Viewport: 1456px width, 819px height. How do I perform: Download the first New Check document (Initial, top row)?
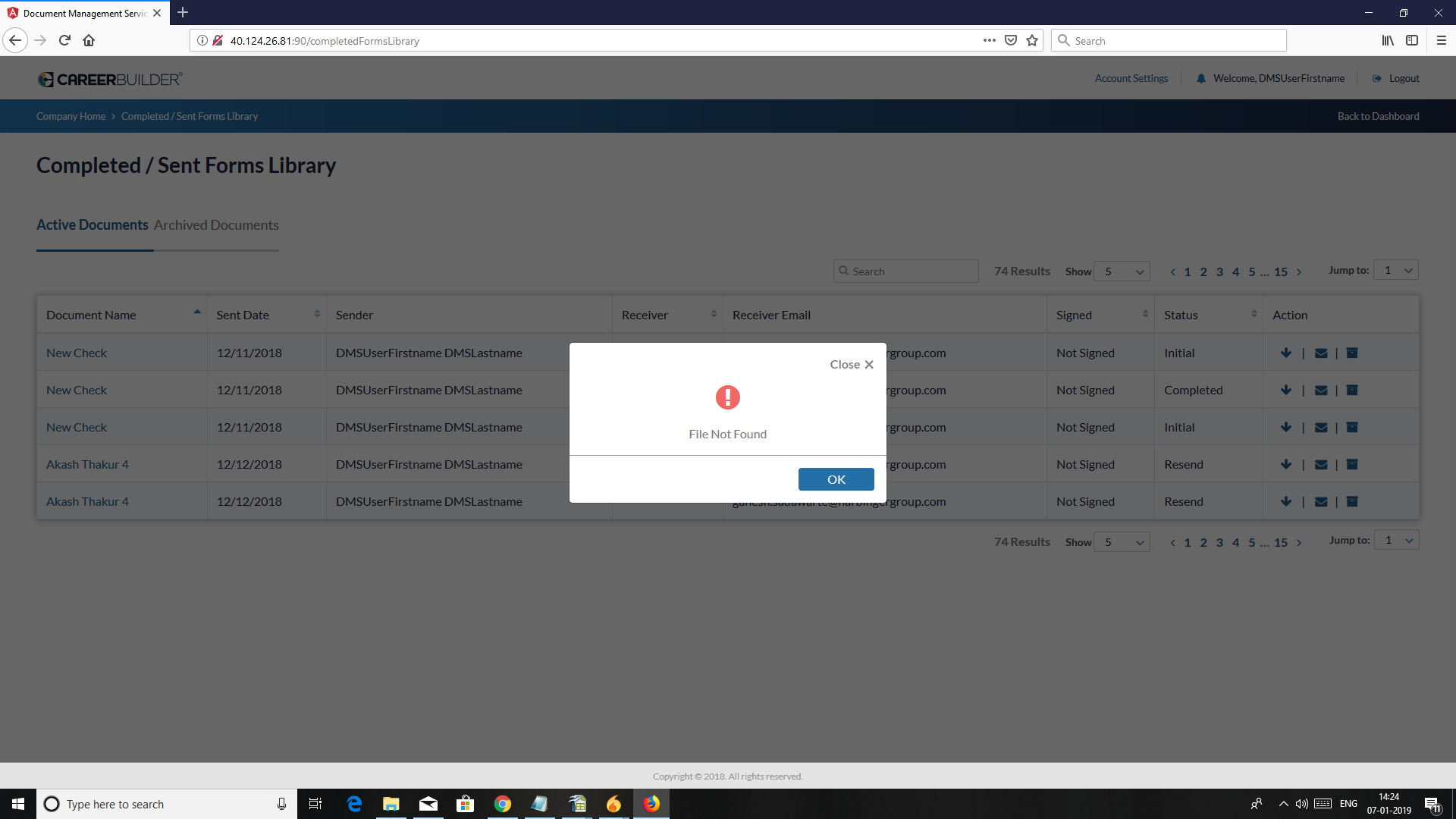(1286, 353)
